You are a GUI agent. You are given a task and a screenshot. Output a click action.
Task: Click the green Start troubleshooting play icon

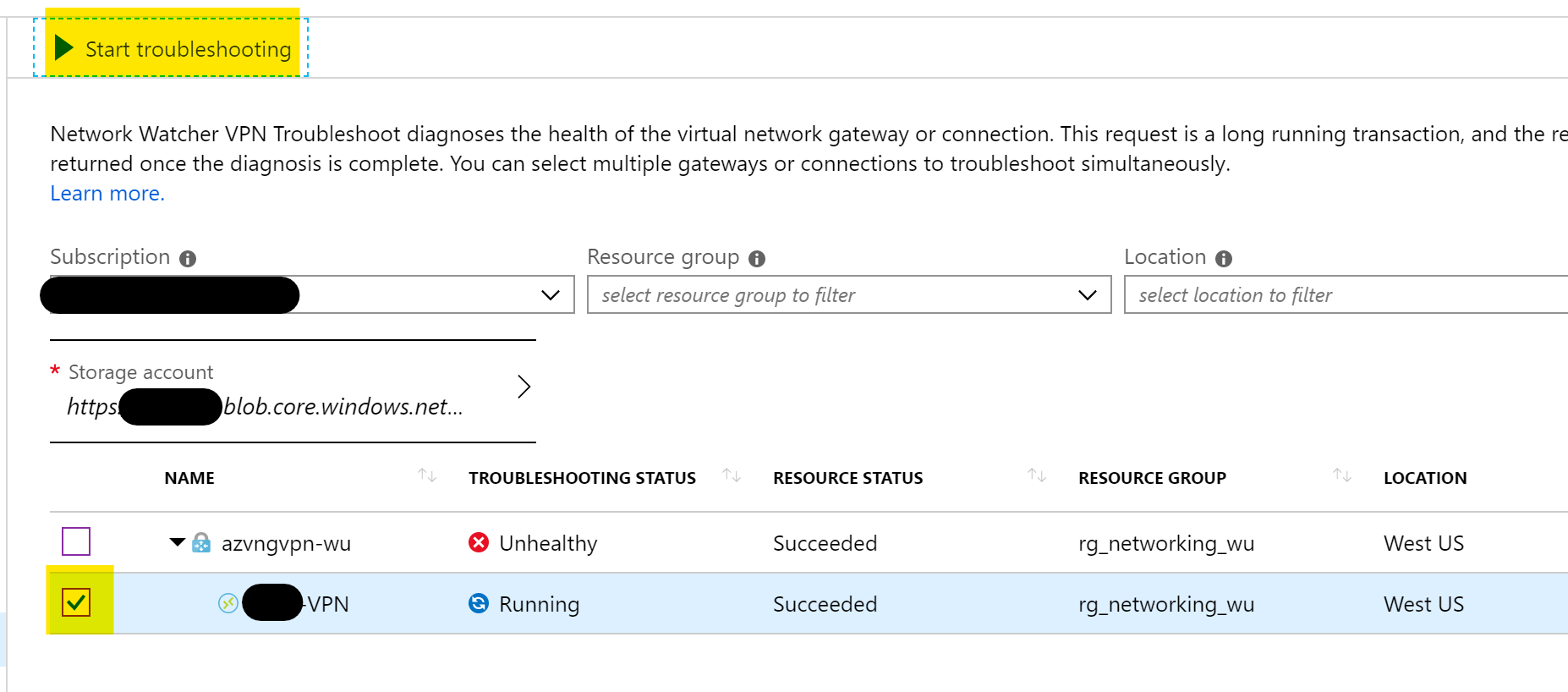pyautogui.click(x=63, y=47)
